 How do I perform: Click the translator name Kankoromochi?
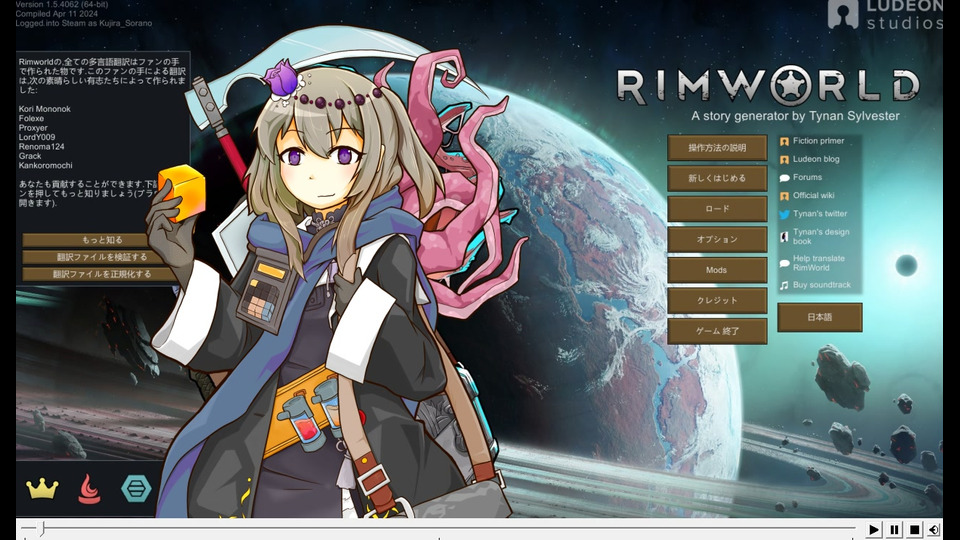(x=45, y=165)
